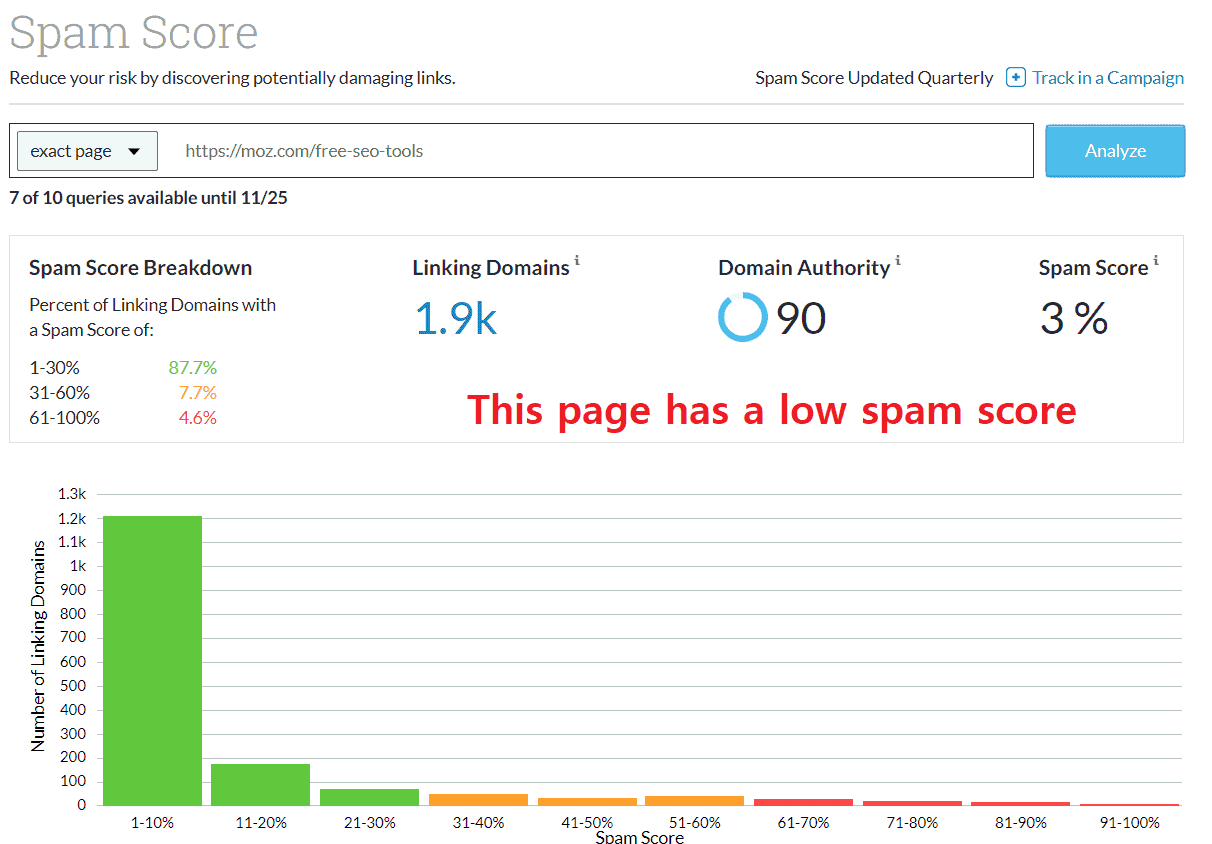Click the info icon beside Domain Authority

pyautogui.click(x=897, y=261)
